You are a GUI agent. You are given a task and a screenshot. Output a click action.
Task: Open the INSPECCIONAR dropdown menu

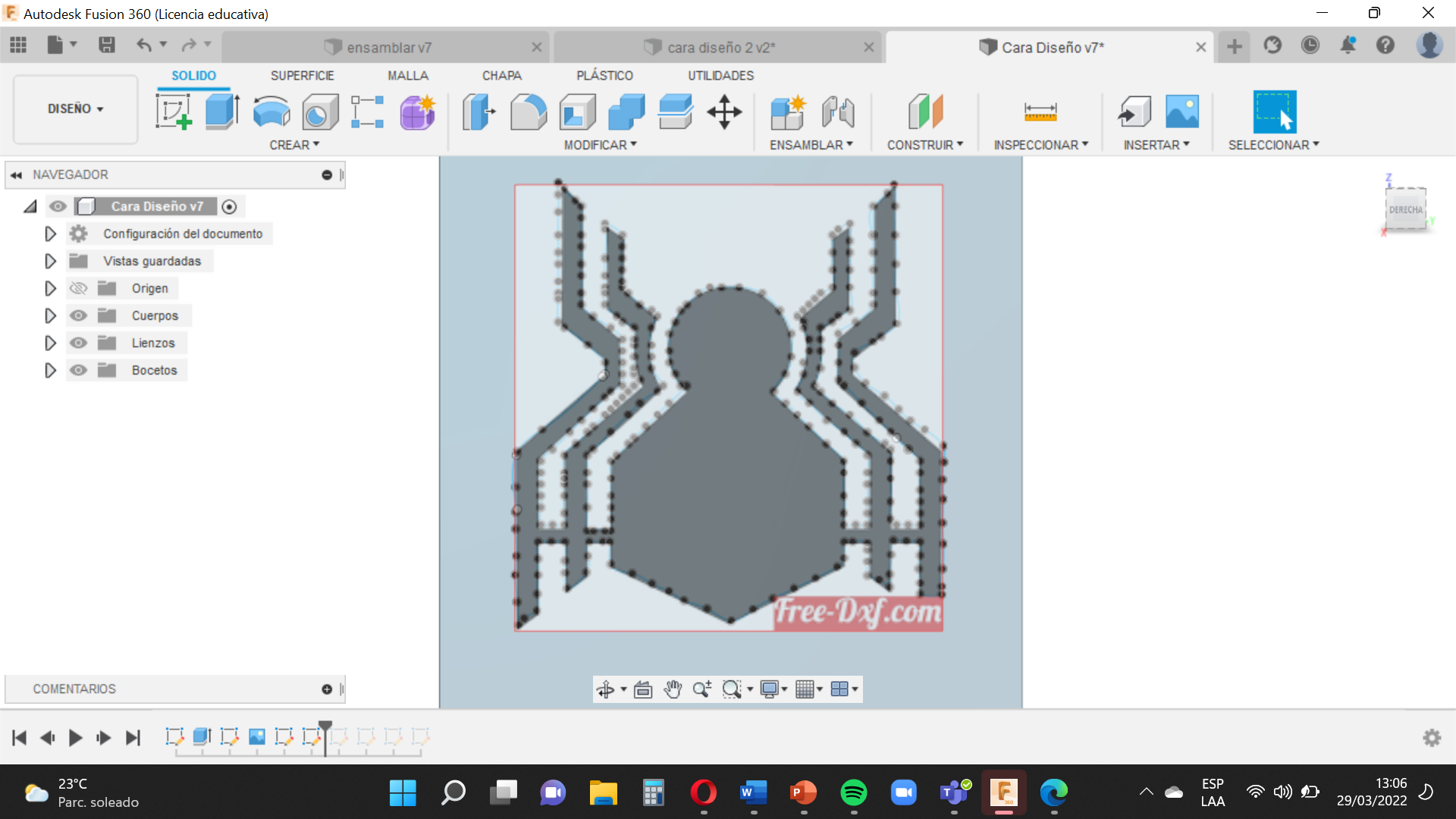click(1040, 145)
